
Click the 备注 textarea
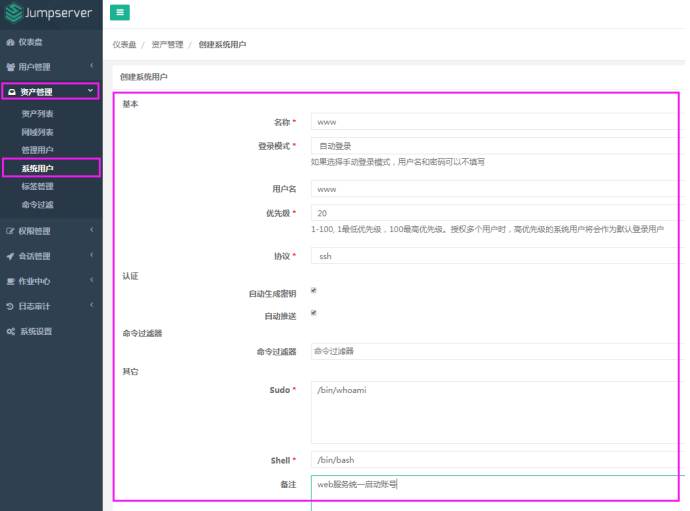498,493
